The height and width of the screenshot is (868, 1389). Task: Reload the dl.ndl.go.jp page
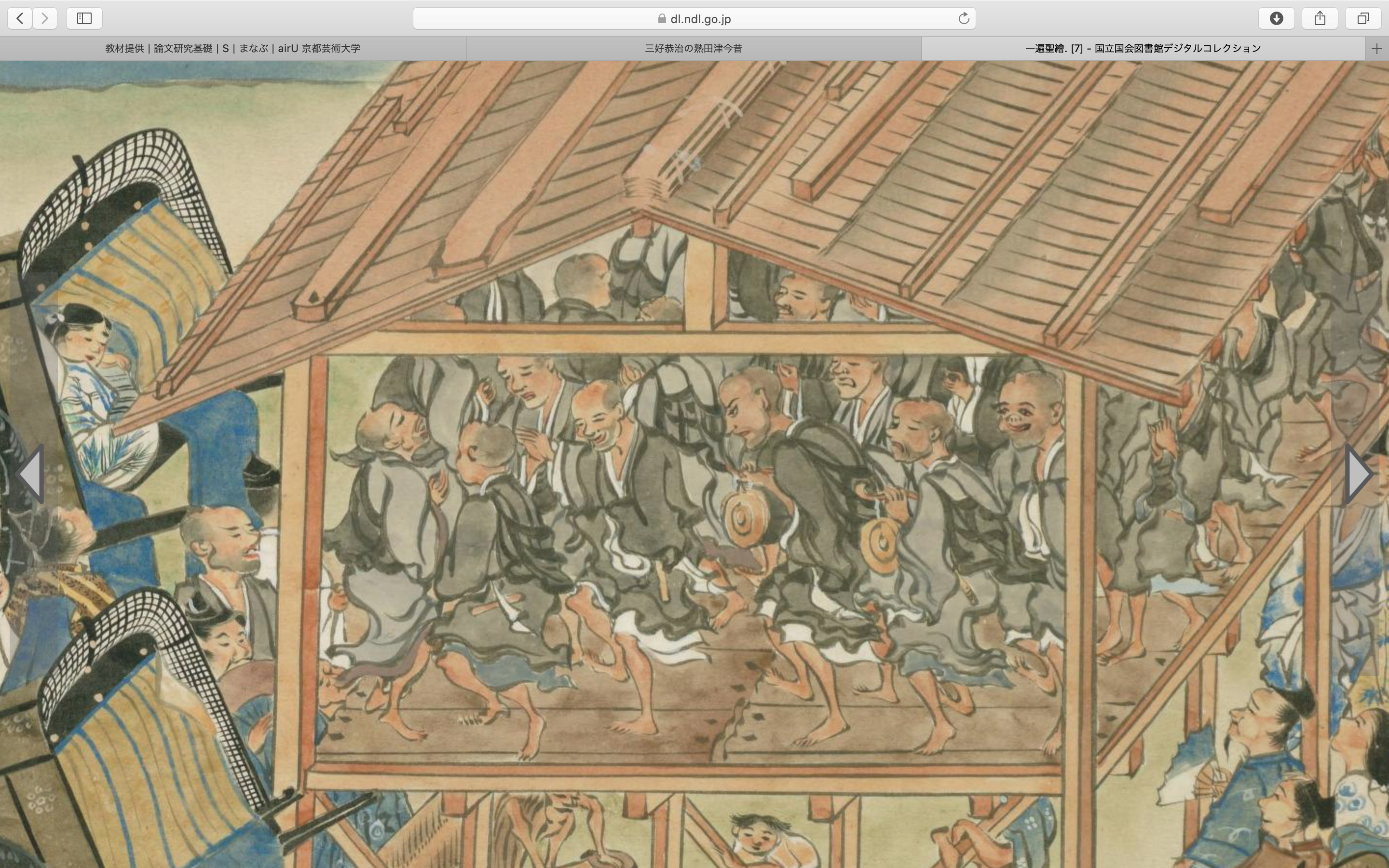964,18
